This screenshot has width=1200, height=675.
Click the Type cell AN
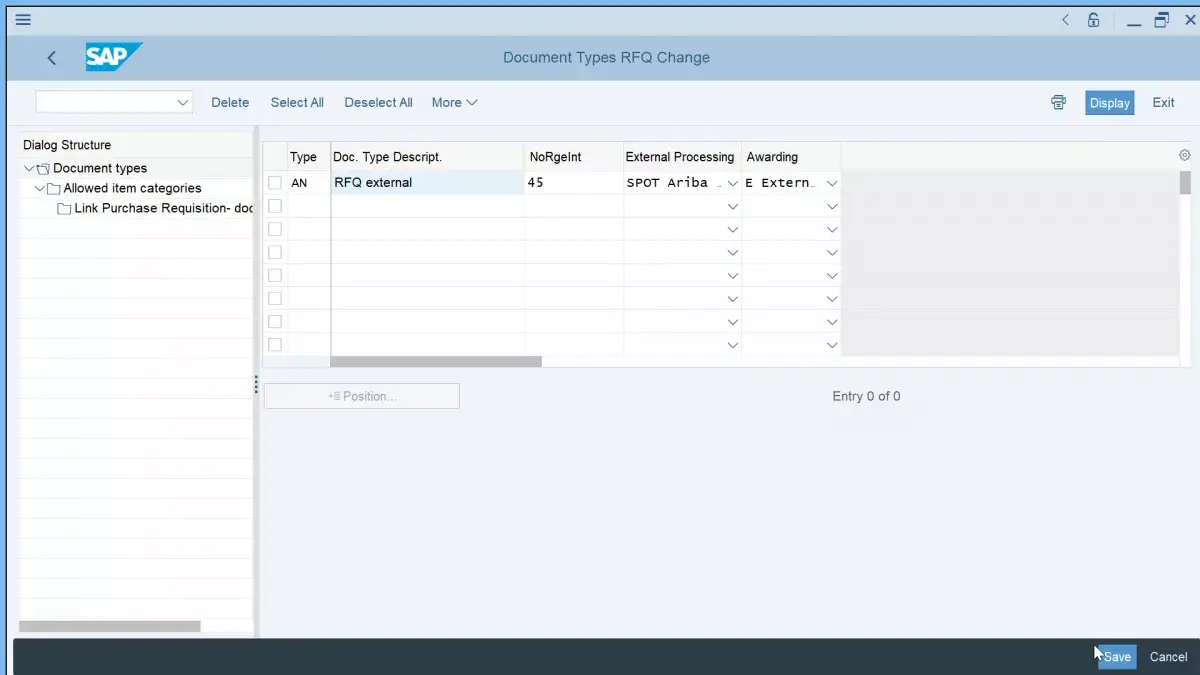[308, 183]
